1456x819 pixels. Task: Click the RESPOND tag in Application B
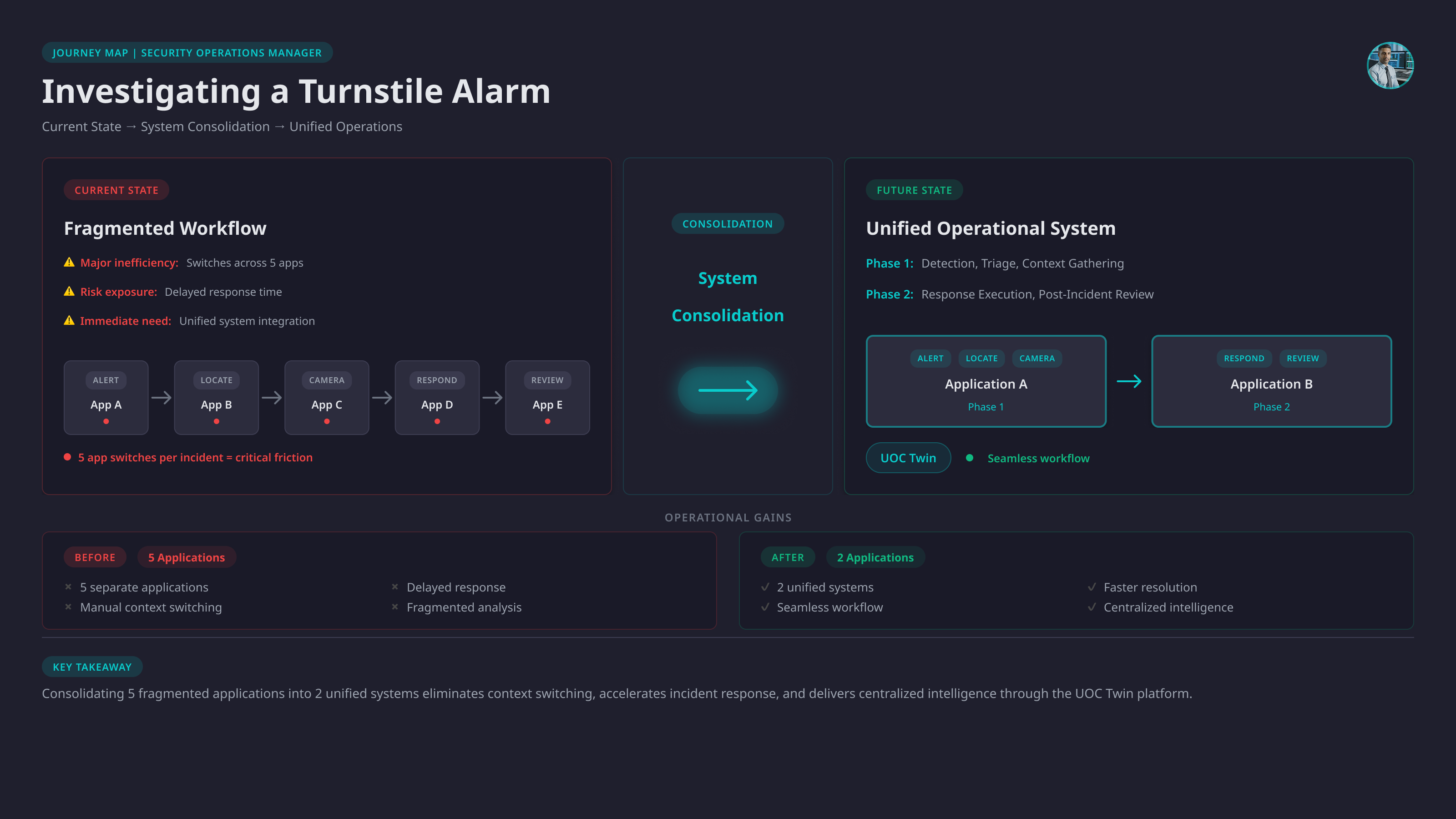(1244, 359)
